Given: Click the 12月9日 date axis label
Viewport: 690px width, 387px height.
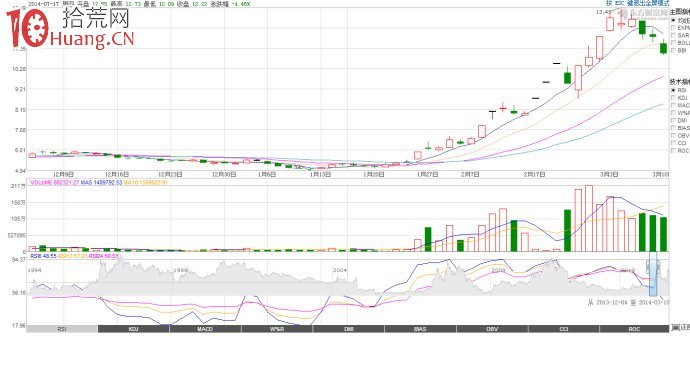Looking at the screenshot, I should tap(63, 174).
